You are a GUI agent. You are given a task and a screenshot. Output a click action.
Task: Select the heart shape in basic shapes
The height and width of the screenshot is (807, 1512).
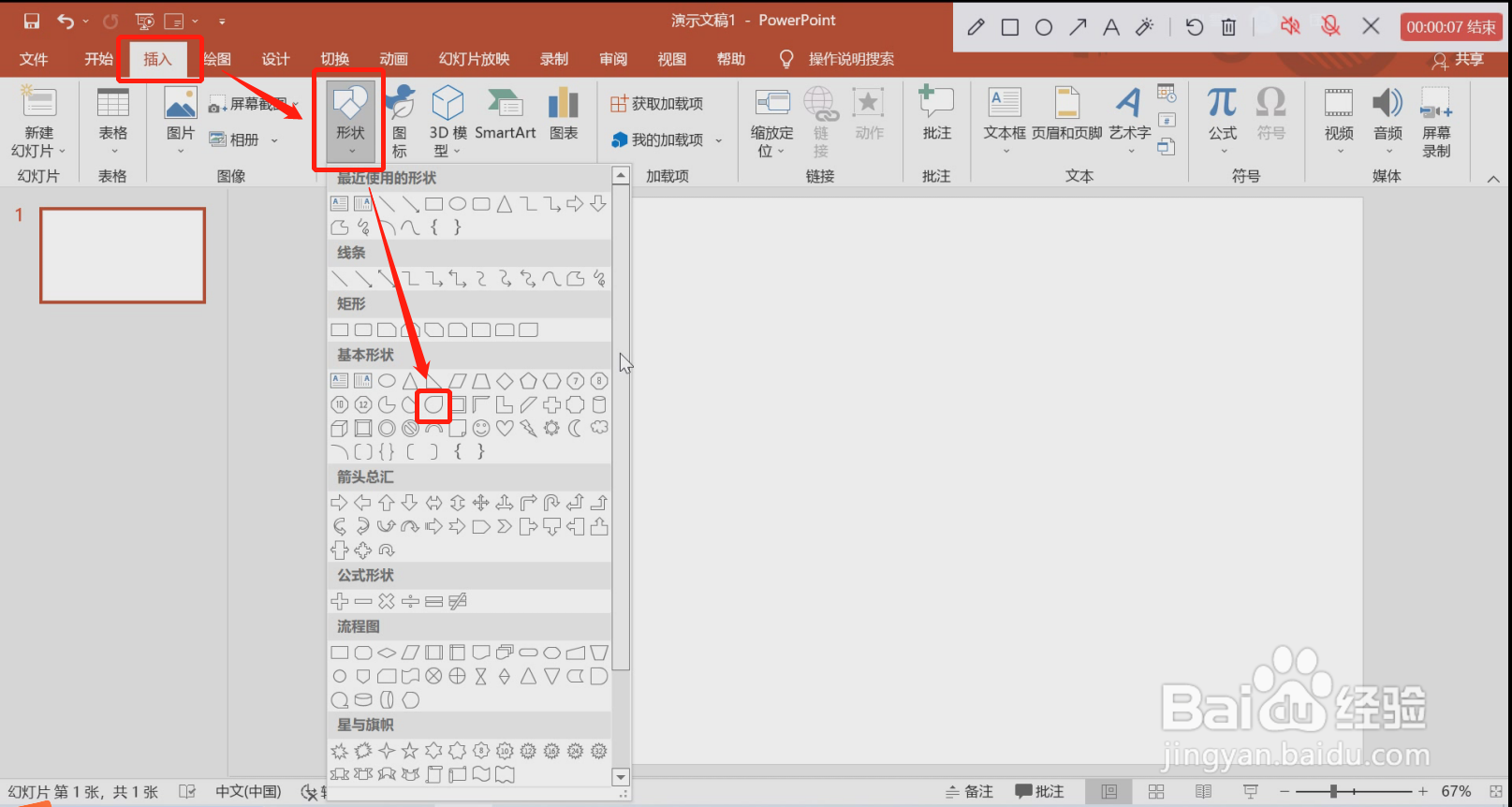(505, 428)
